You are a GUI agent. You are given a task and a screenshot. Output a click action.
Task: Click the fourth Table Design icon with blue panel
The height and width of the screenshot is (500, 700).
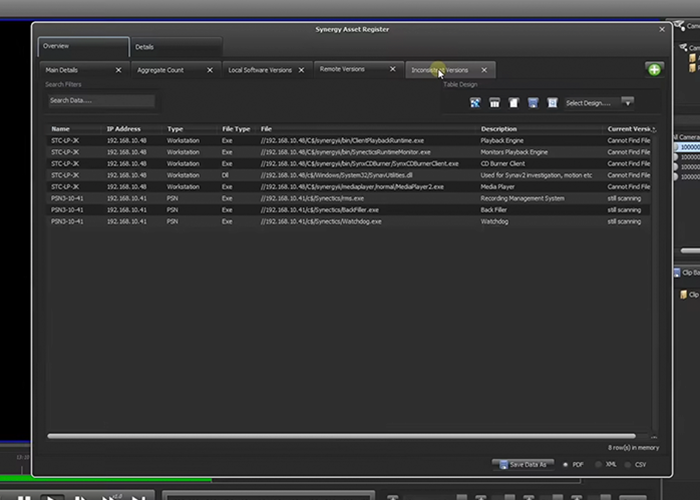click(x=533, y=103)
